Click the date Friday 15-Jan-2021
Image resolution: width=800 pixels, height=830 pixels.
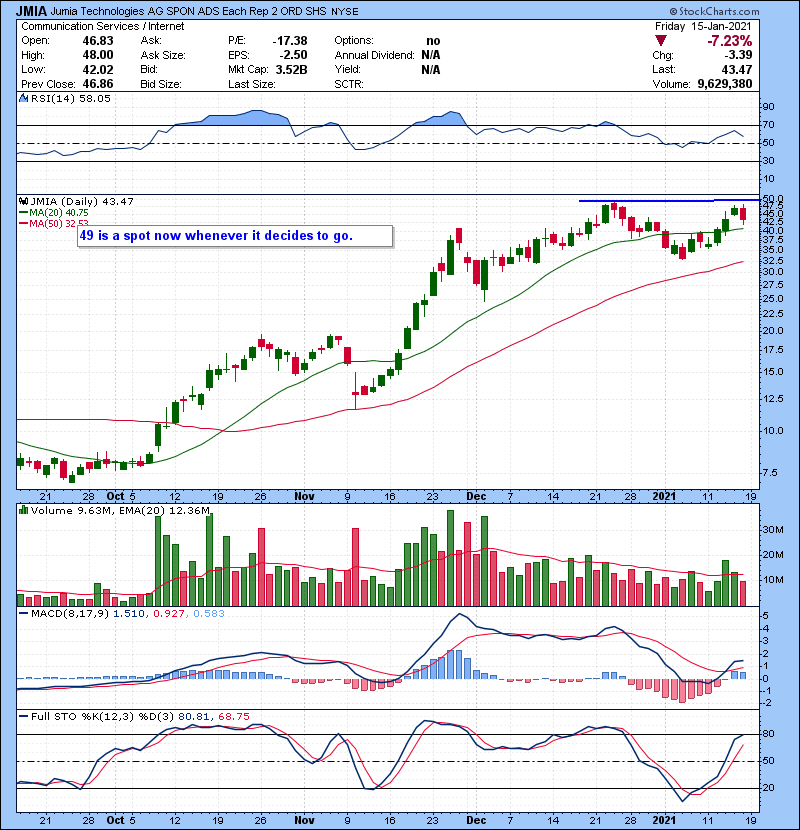pos(703,26)
